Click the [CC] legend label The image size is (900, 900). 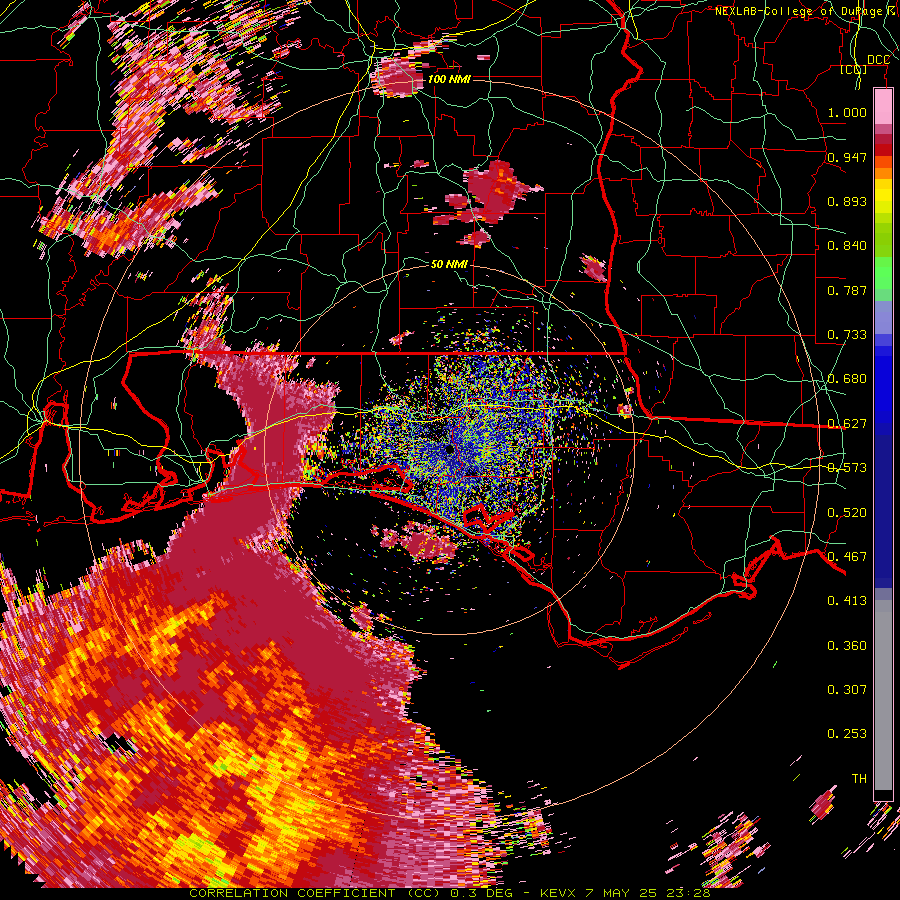click(x=854, y=70)
